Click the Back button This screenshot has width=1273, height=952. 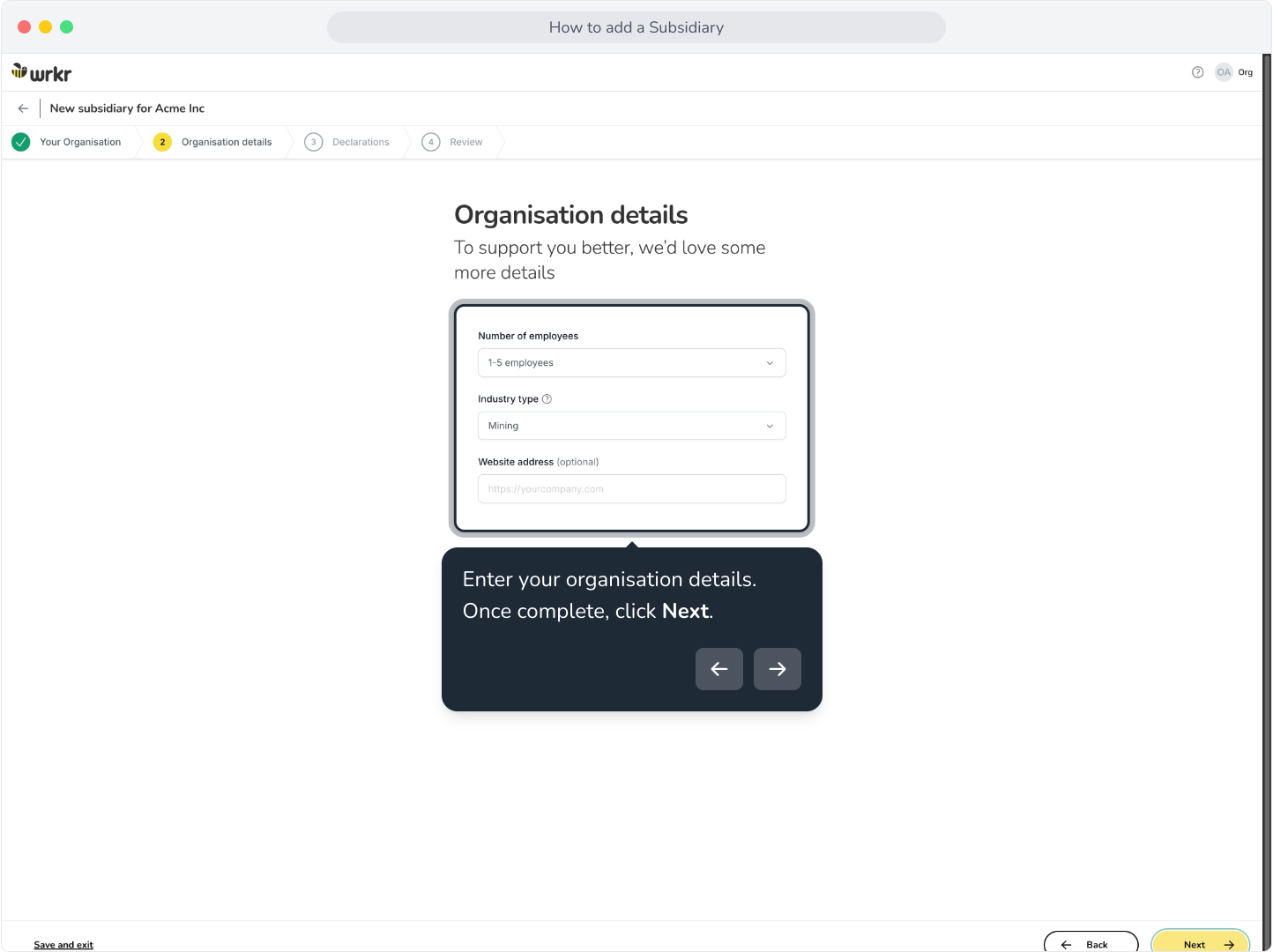pos(1091,941)
